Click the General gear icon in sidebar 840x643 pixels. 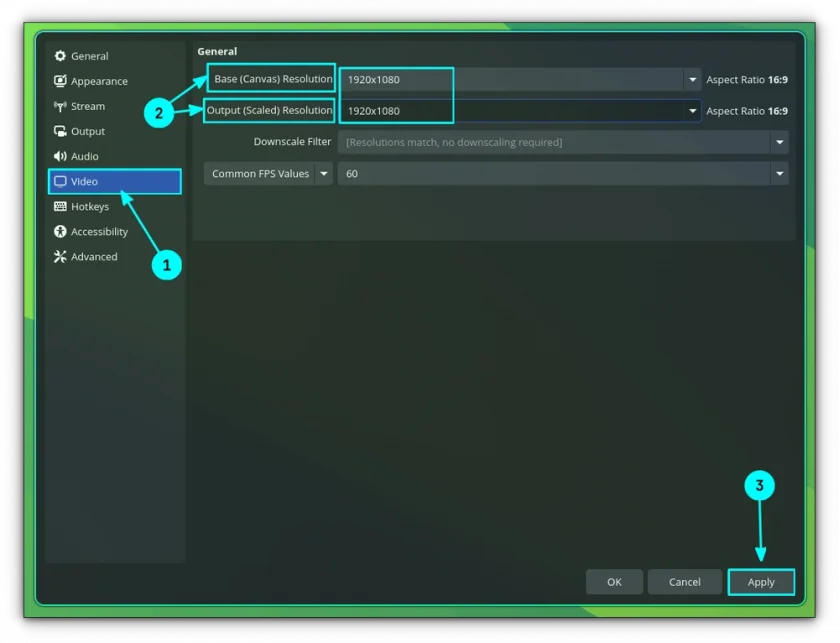(x=60, y=56)
